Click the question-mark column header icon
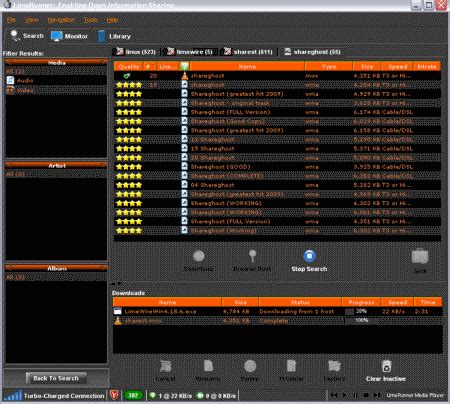This screenshot has height=404, width=450. pos(184,66)
